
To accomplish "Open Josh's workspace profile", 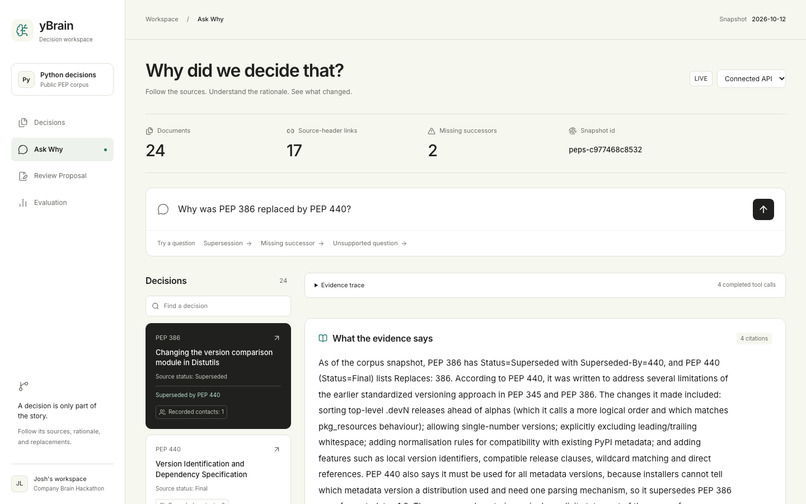I will tap(62, 483).
